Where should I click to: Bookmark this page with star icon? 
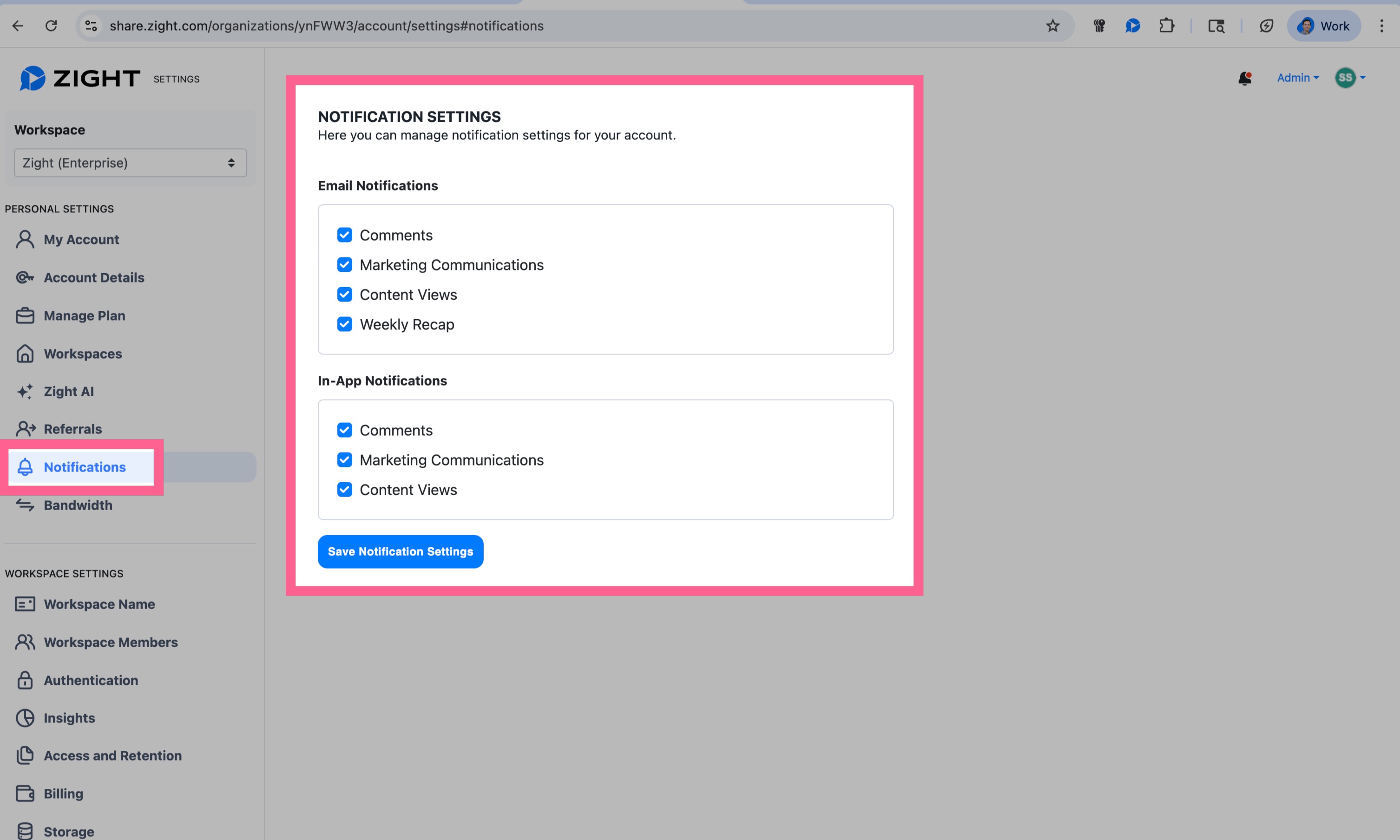click(x=1052, y=26)
